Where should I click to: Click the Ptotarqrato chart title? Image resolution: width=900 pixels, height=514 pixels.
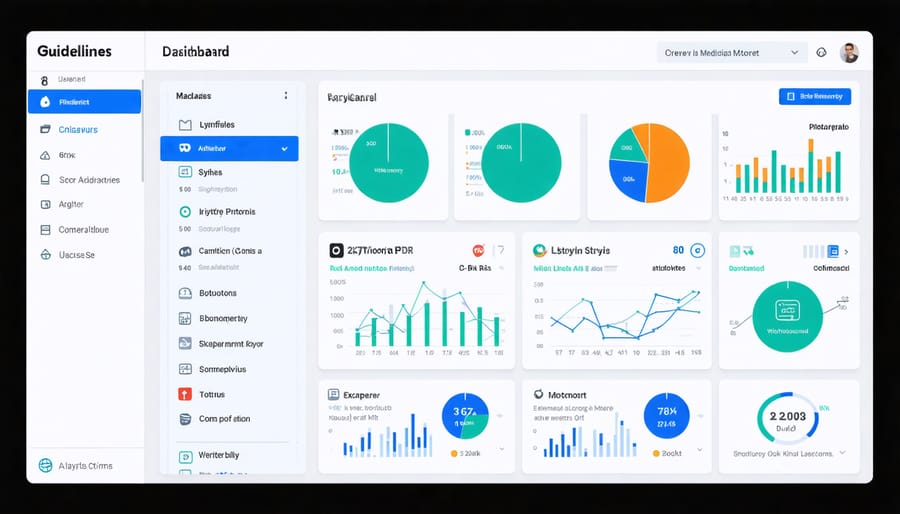pos(829,126)
